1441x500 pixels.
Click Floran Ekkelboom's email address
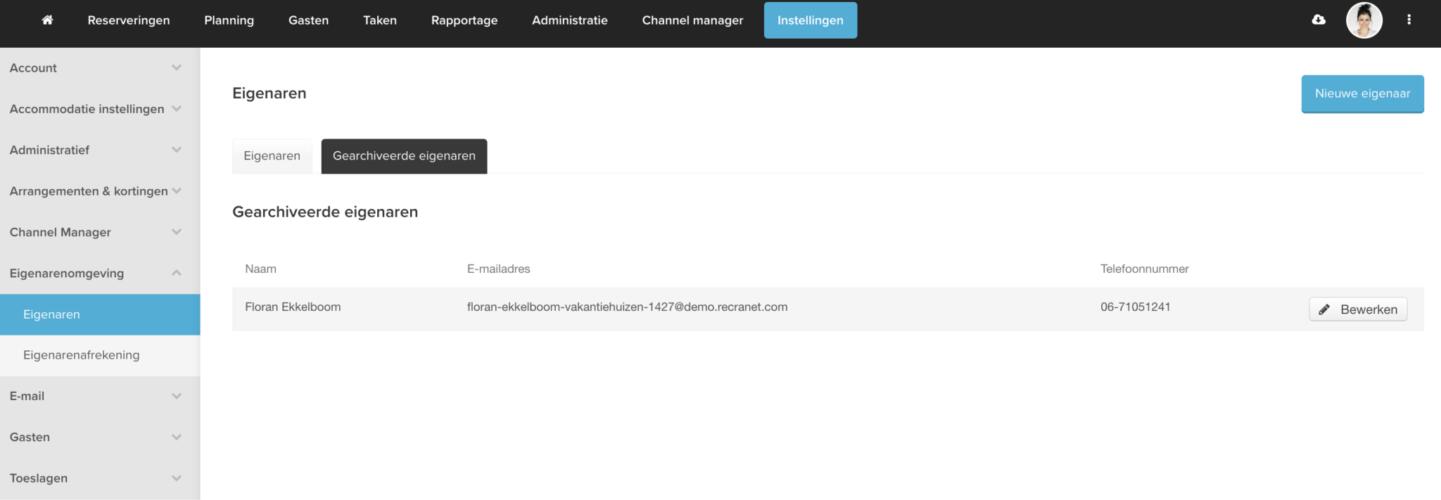pyautogui.click(x=627, y=307)
